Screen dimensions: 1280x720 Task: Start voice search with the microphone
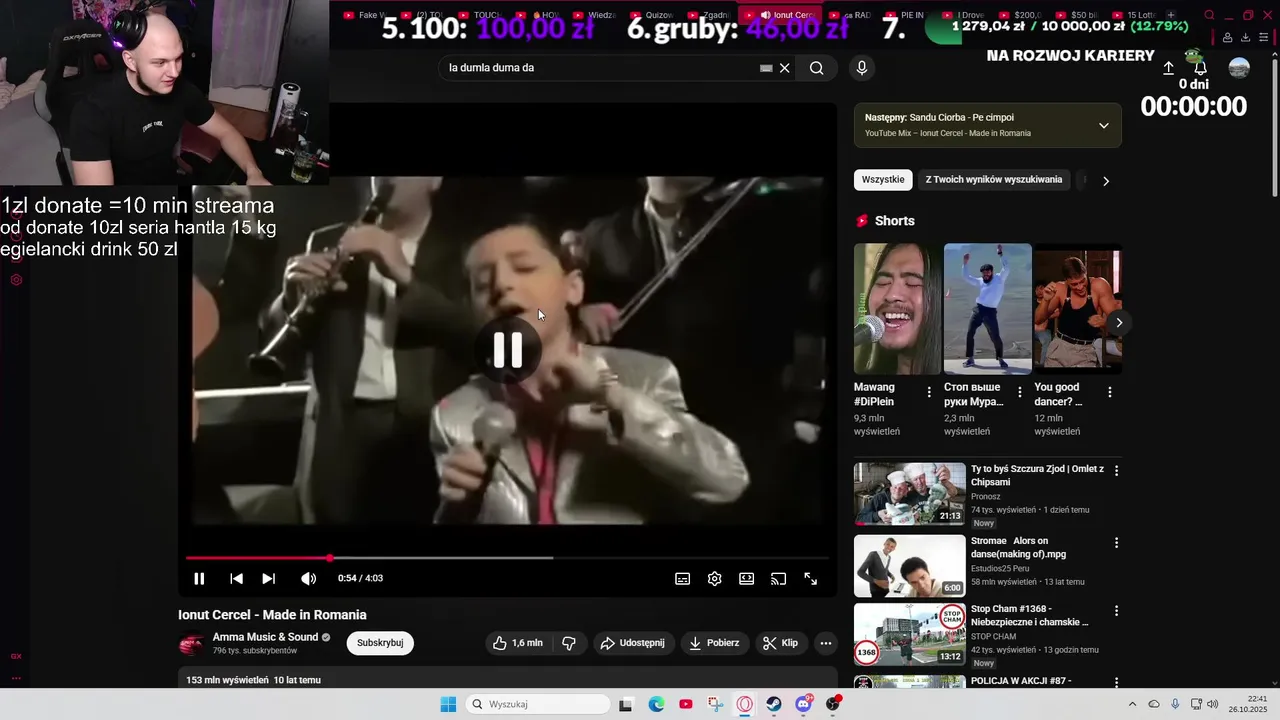pyautogui.click(x=862, y=68)
